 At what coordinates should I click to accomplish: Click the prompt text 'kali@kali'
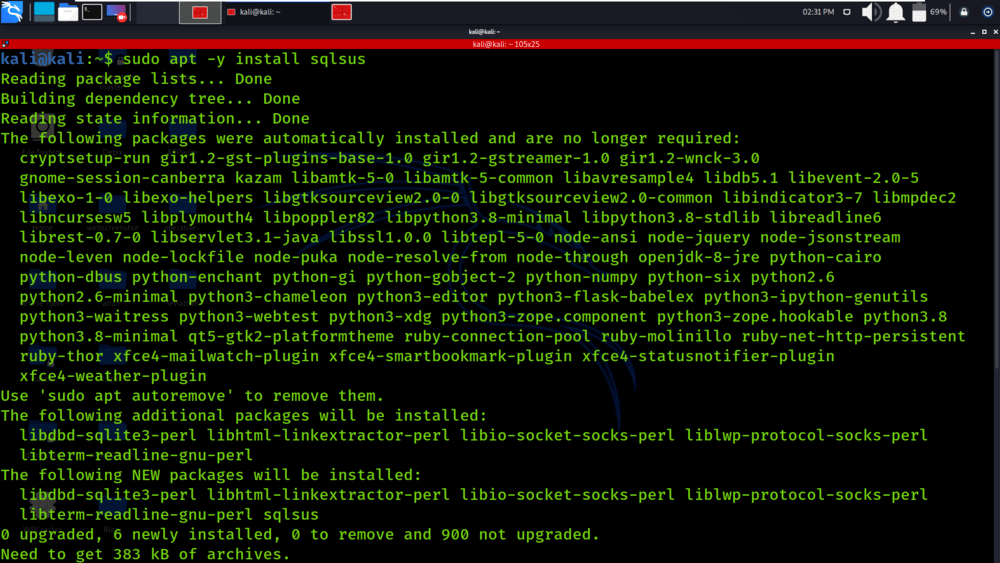pos(43,59)
